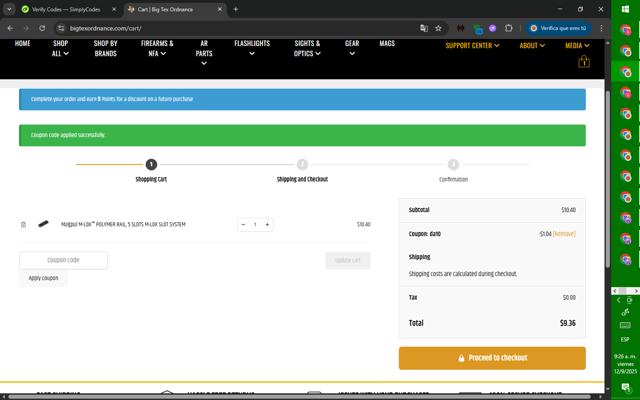Click Proceed to checkout button

tap(492, 358)
